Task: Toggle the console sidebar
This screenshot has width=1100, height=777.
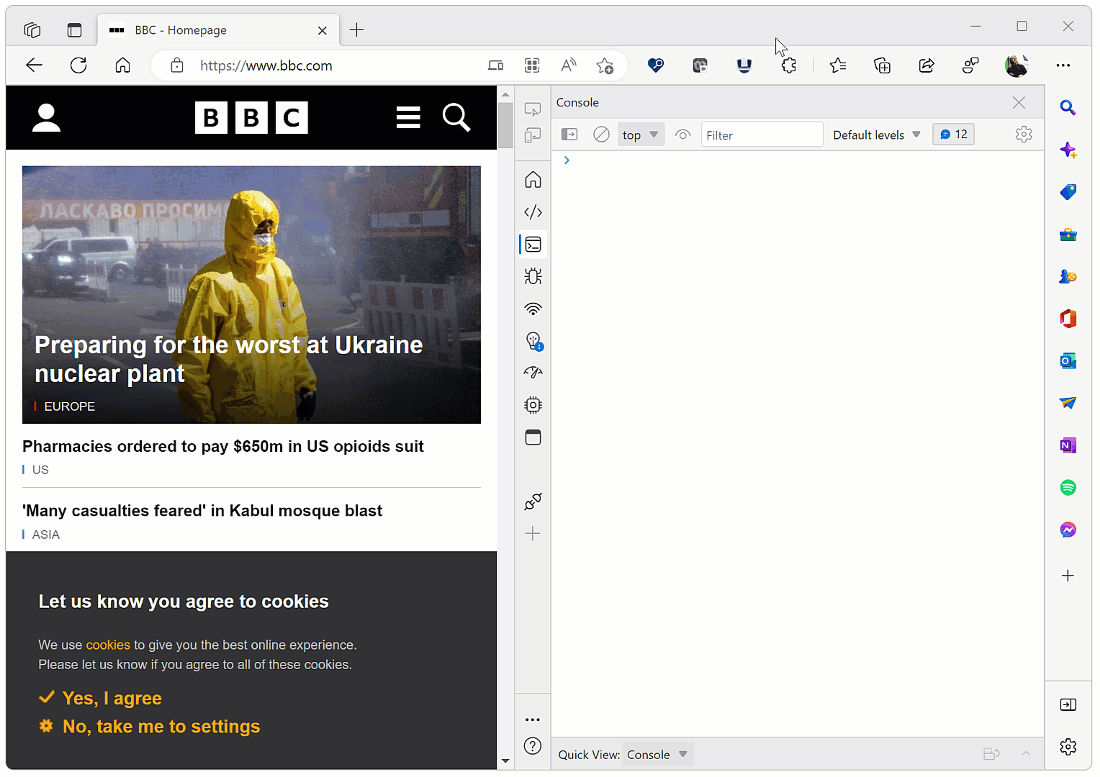Action: pyautogui.click(x=570, y=134)
